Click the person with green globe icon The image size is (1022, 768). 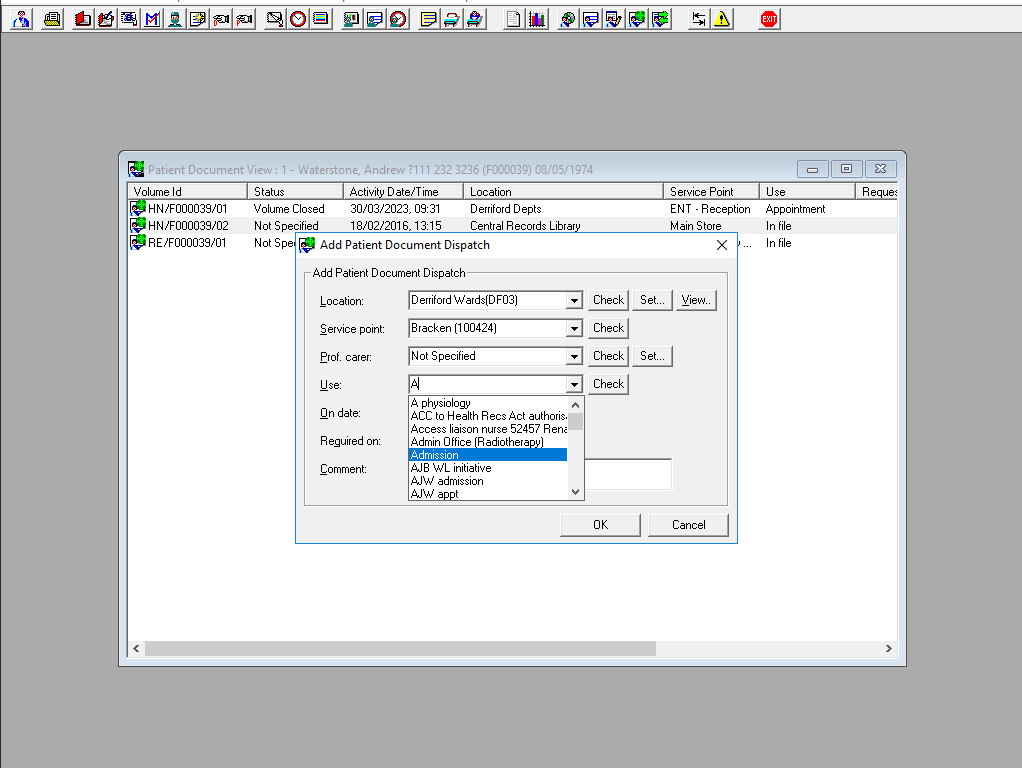(x=637, y=19)
